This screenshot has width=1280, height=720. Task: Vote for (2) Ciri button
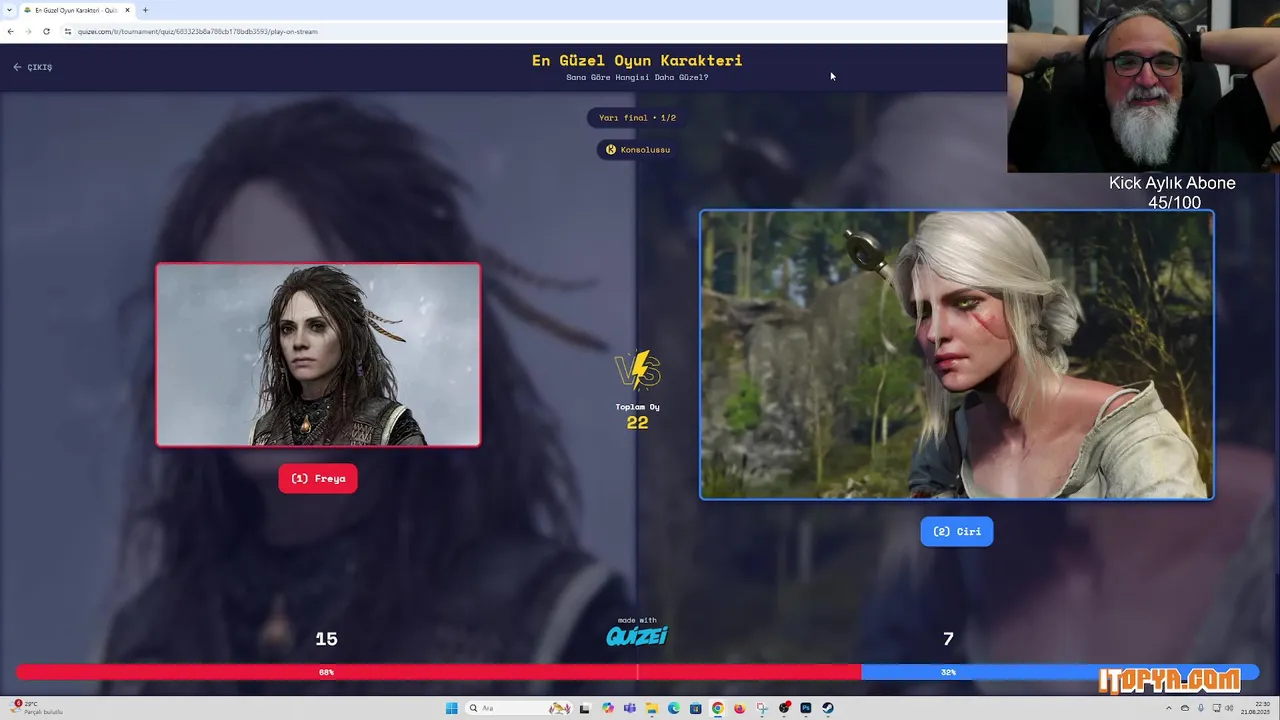click(957, 531)
